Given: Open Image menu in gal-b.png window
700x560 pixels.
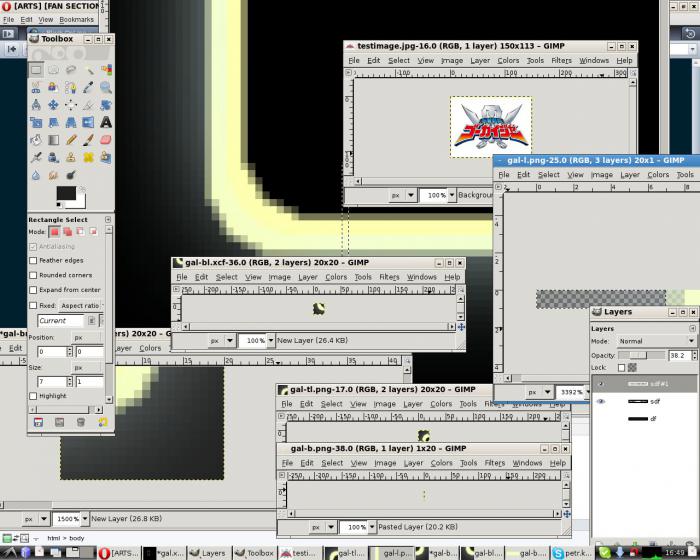Looking at the screenshot, I should (x=385, y=463).
